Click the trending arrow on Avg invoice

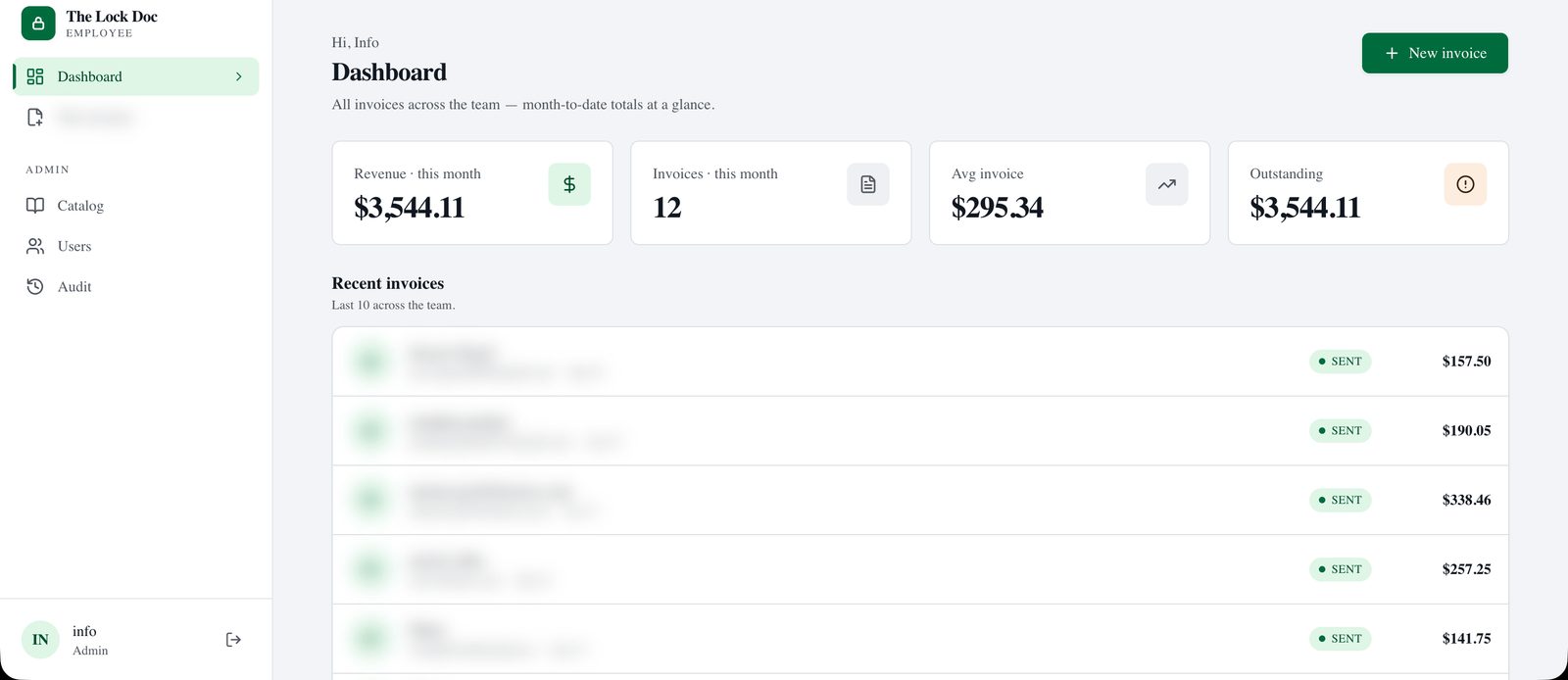[x=1166, y=184]
